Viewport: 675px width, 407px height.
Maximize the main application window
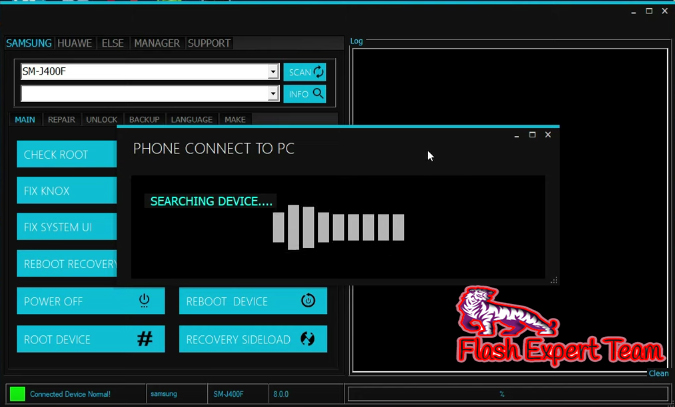coord(649,11)
